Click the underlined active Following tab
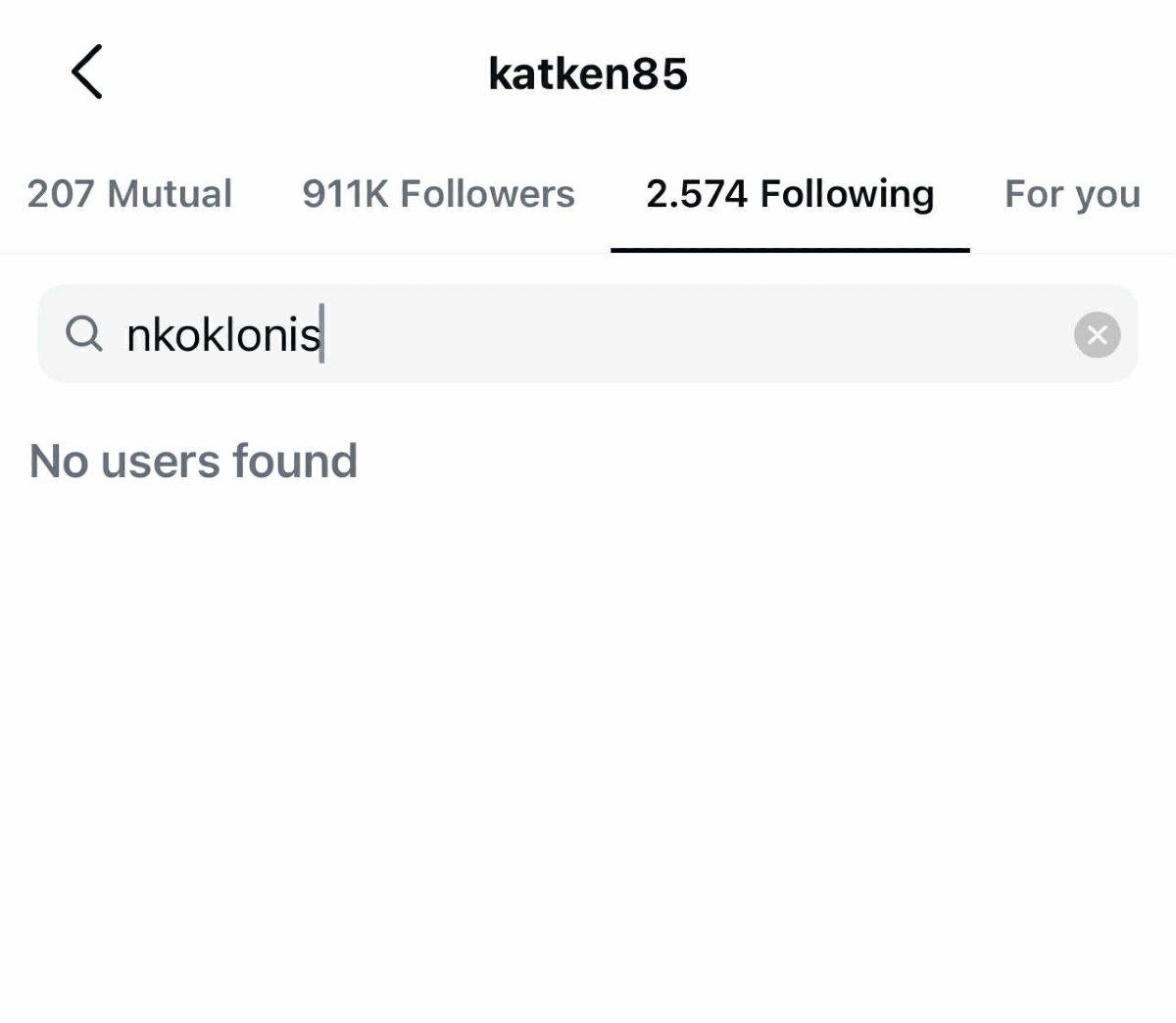The width and height of the screenshot is (1176, 1023). [790, 194]
